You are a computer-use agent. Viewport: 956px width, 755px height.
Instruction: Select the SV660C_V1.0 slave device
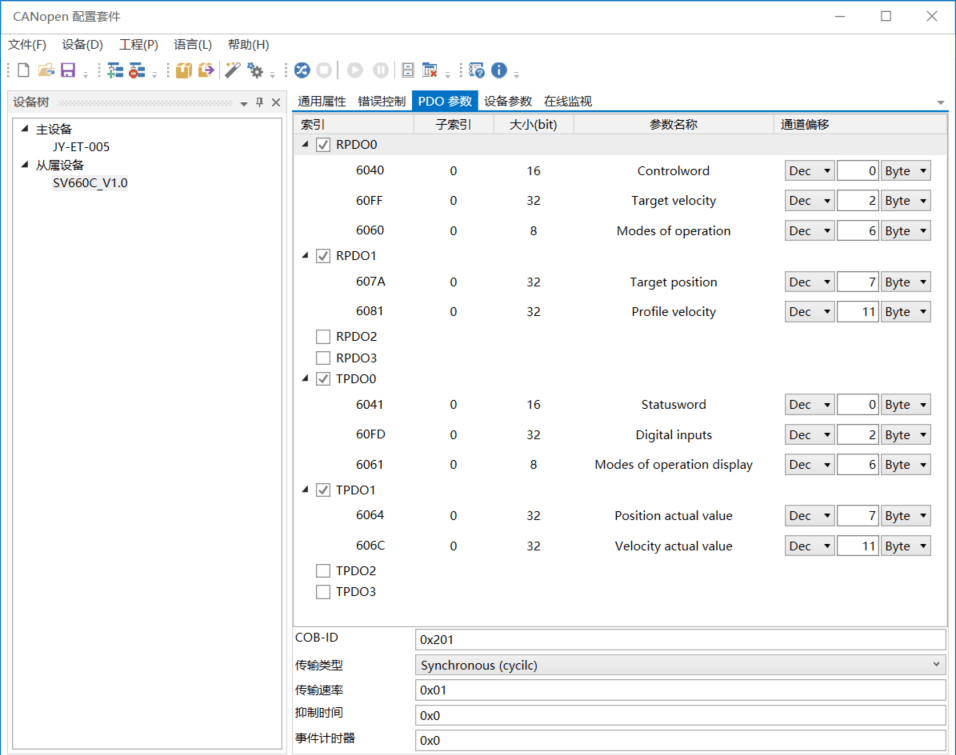(x=90, y=183)
